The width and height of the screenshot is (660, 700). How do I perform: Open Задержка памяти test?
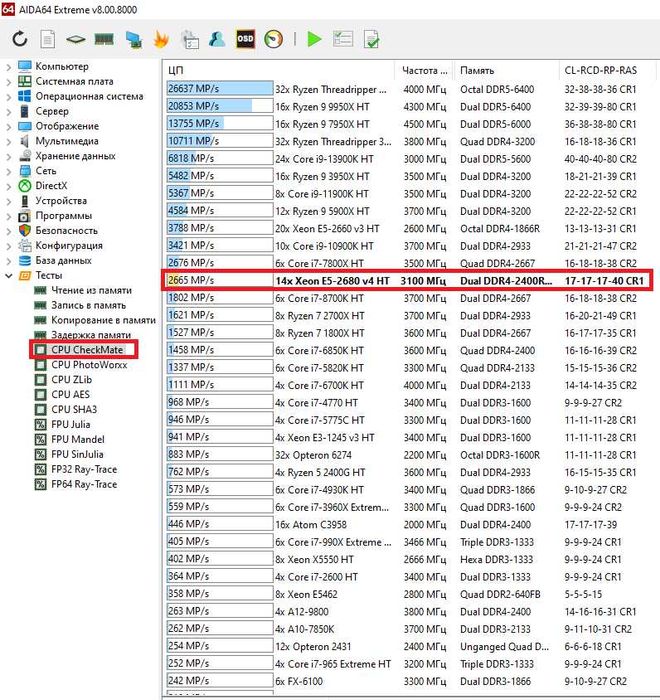[91, 335]
